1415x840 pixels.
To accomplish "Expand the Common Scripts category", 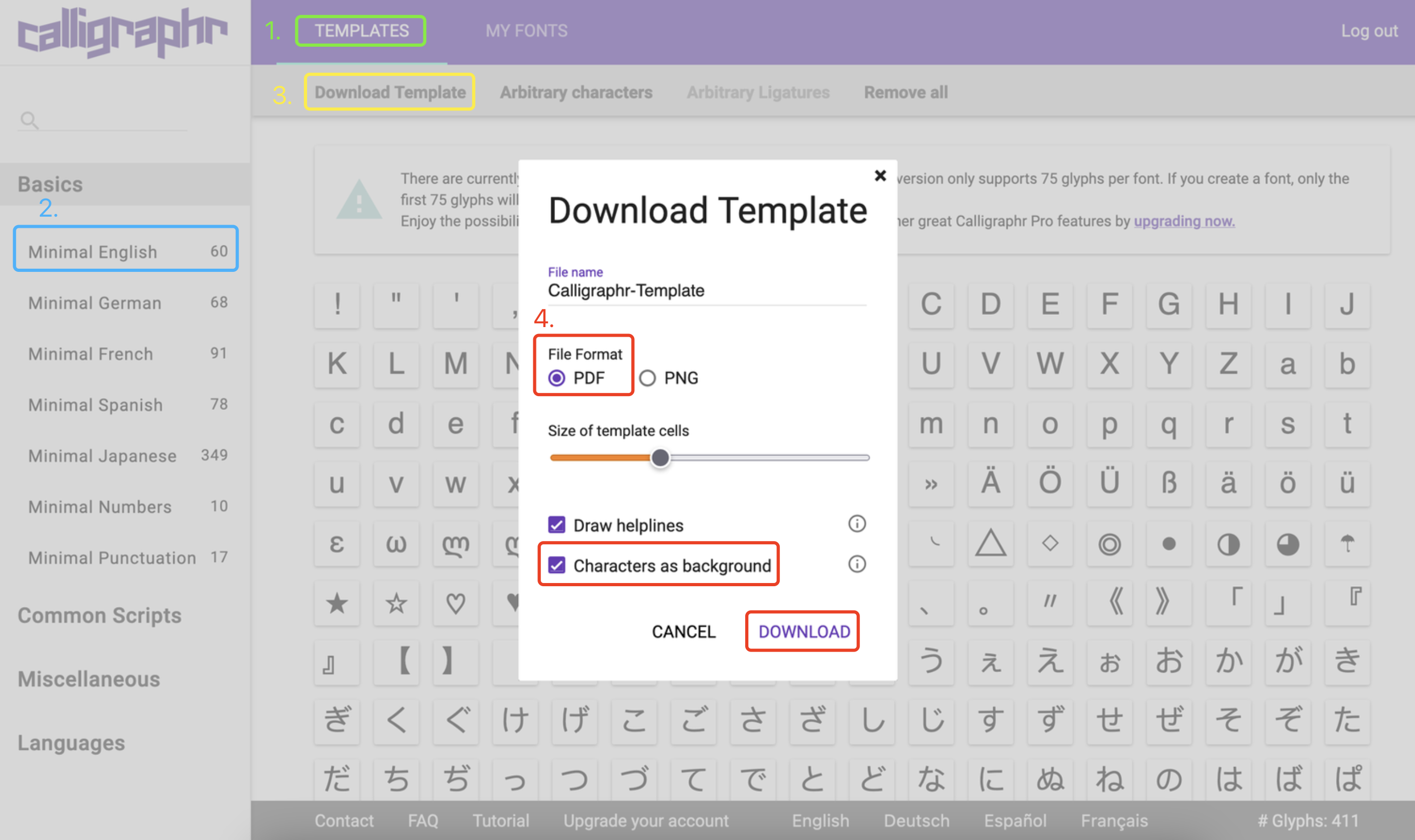I will click(x=99, y=615).
